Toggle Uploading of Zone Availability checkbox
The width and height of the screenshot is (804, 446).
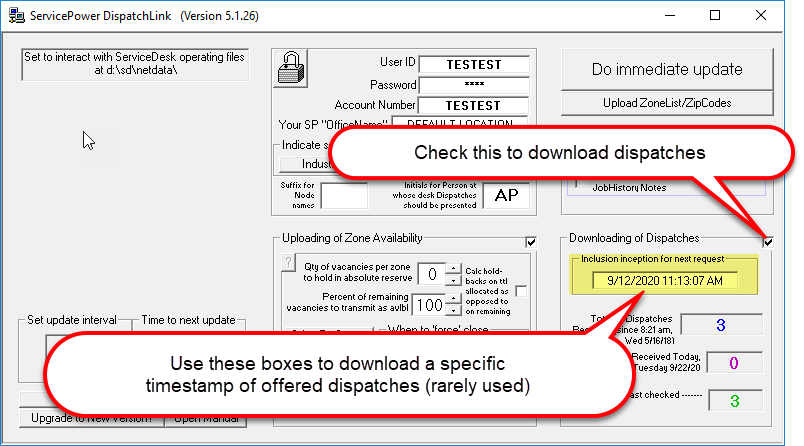coord(531,242)
